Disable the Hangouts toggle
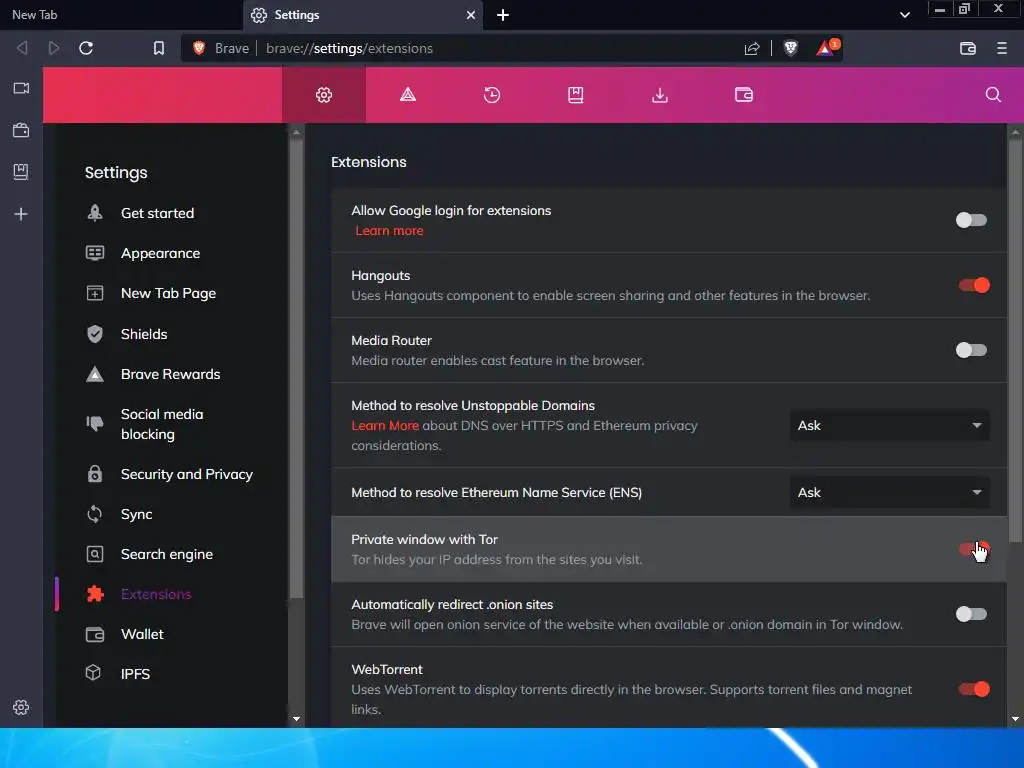 [974, 285]
